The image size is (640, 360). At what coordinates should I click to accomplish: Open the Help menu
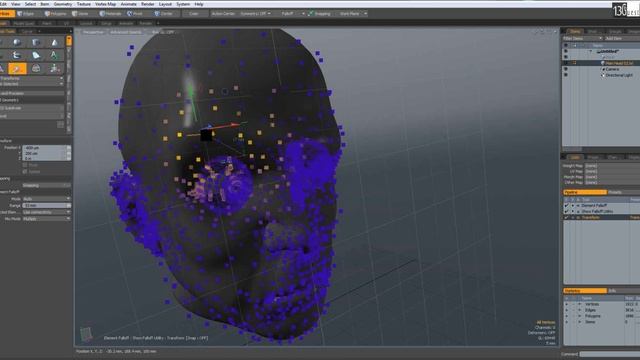pyautogui.click(x=199, y=4)
